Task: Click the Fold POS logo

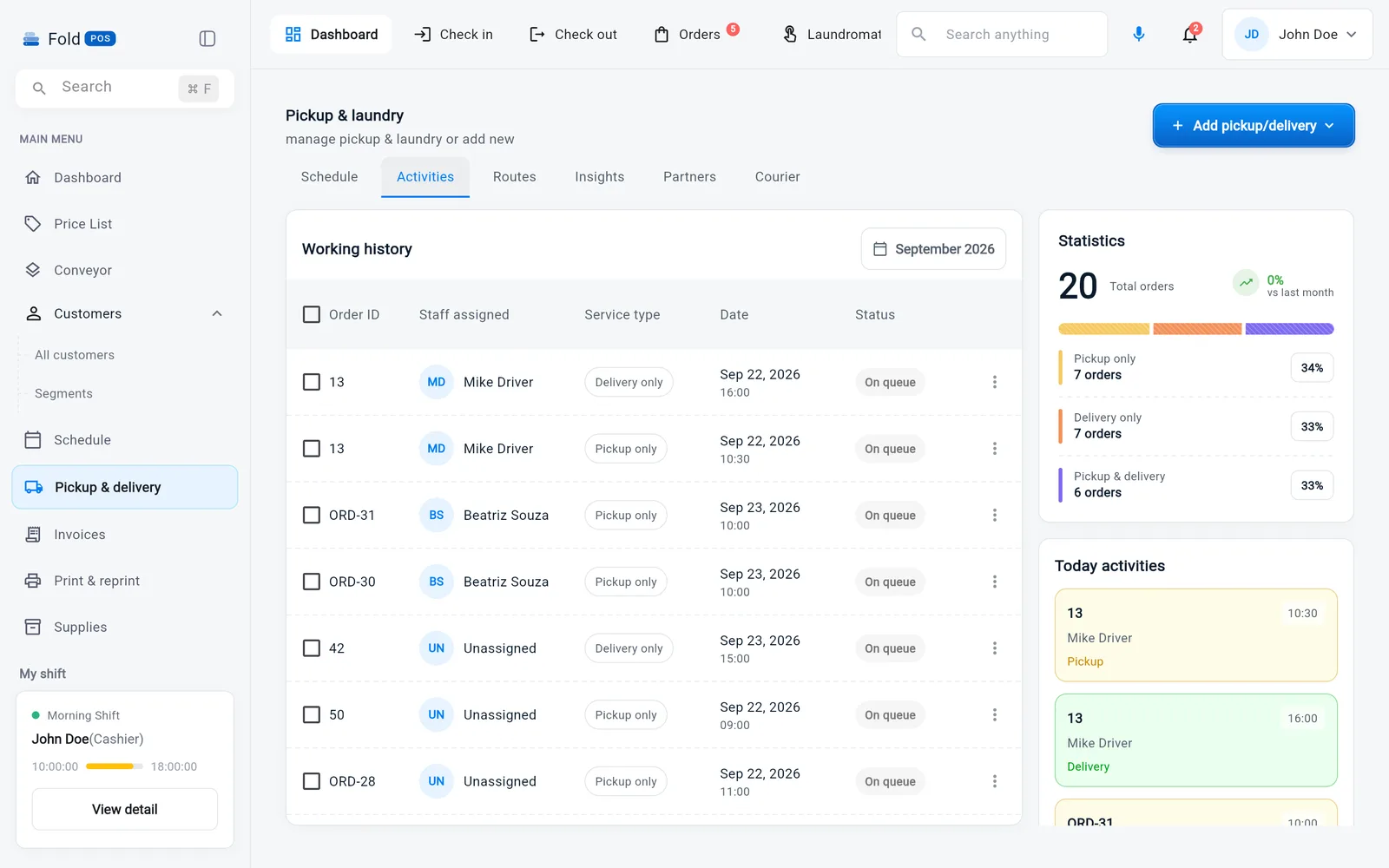Action: 69,38
